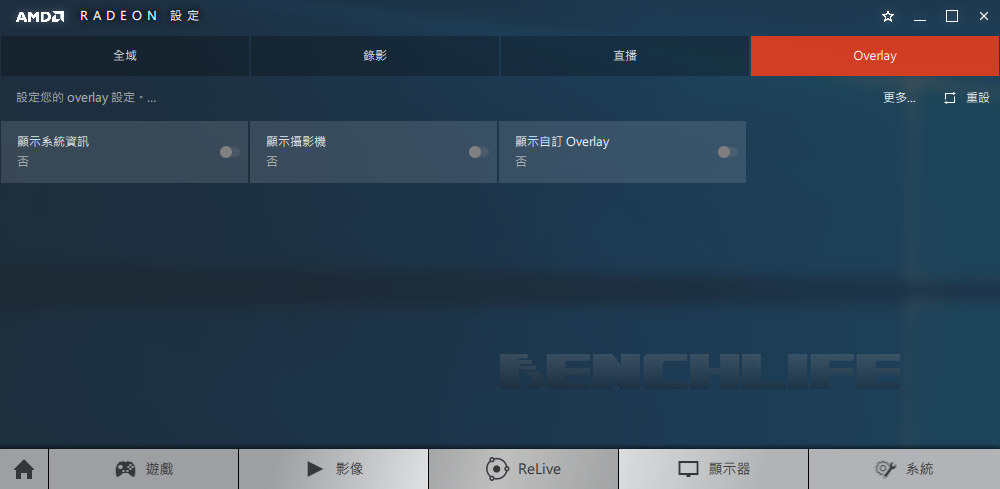Click the 系統 label text
The height and width of the screenshot is (489, 1000).
pos(920,469)
